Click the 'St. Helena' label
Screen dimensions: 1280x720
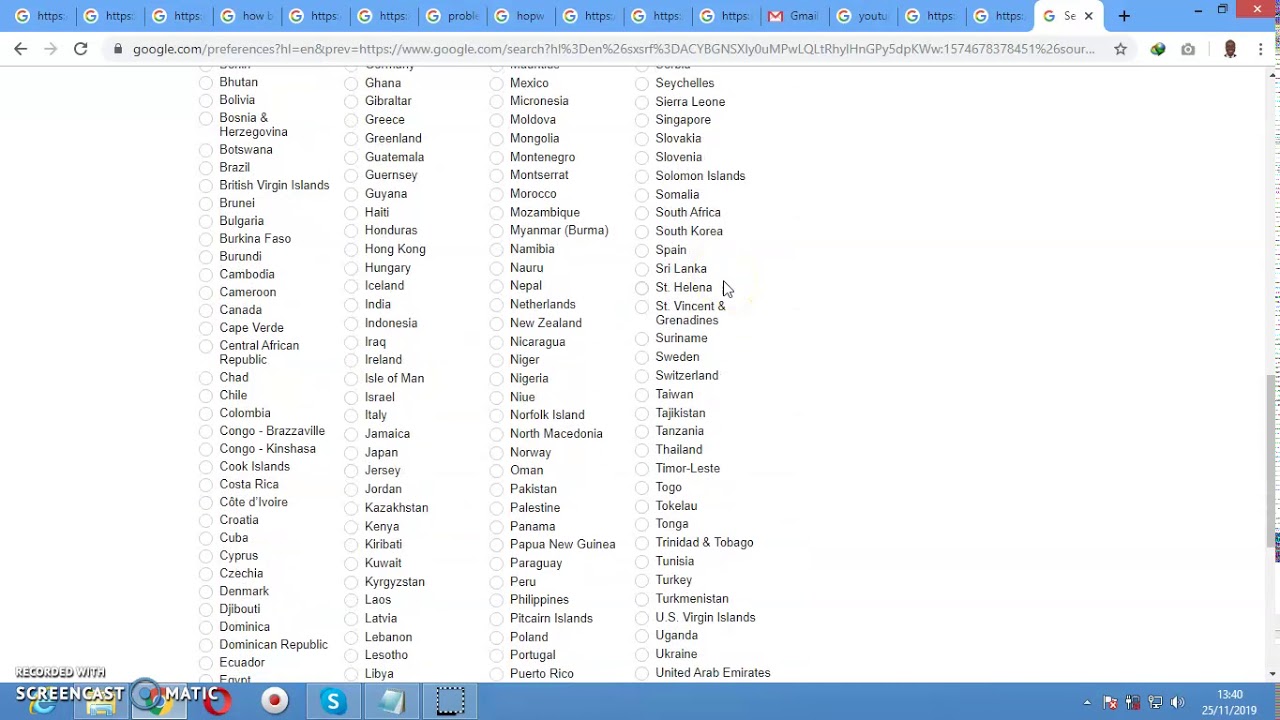click(684, 287)
